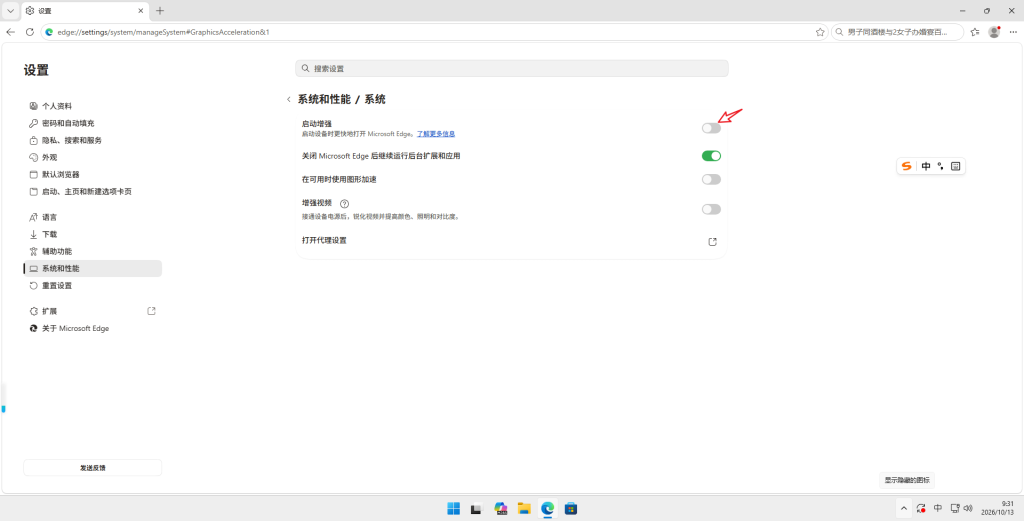Image resolution: width=1024 pixels, height=521 pixels.
Task: Open the favorites list icon
Action: tap(975, 32)
